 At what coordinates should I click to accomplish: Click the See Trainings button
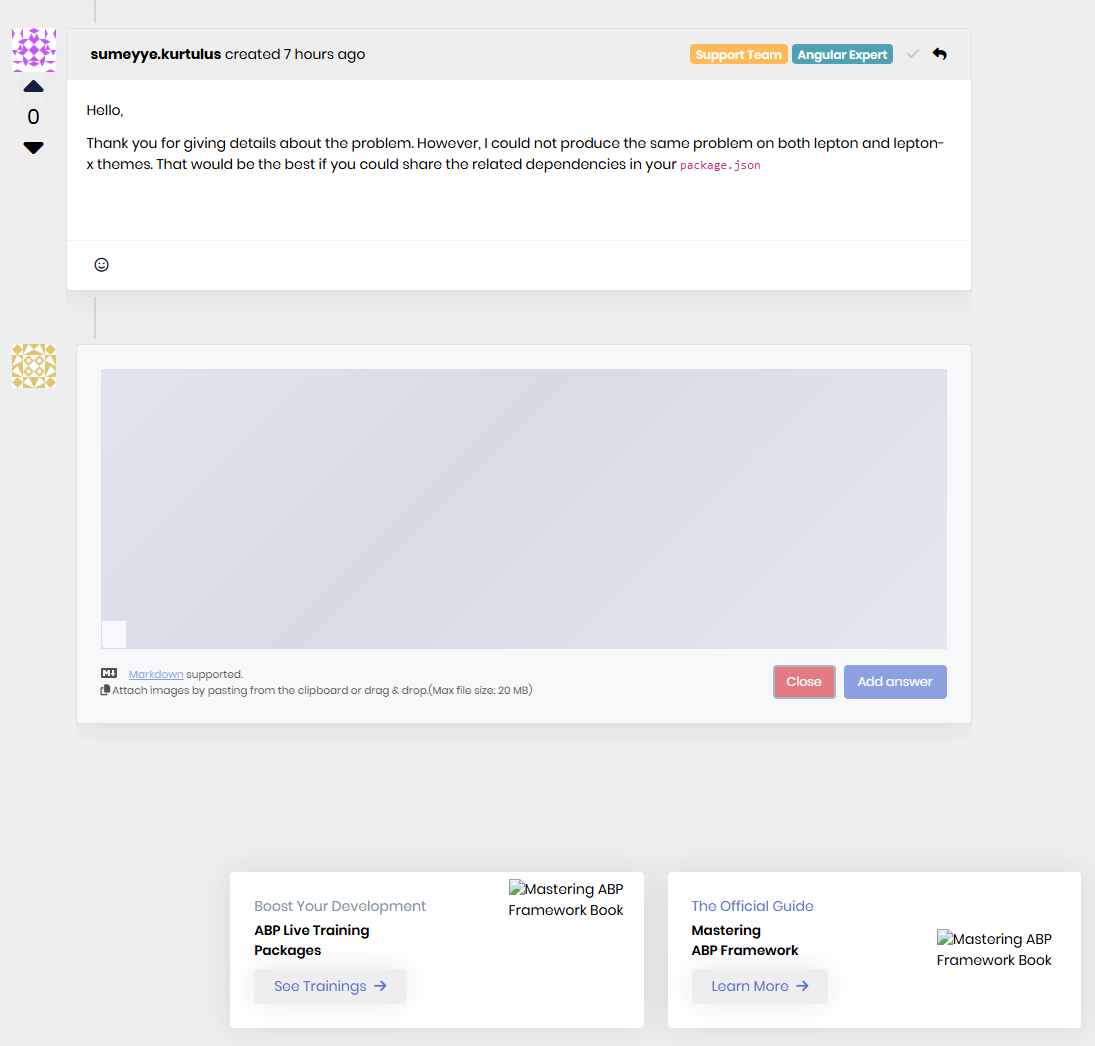pyautogui.click(x=329, y=986)
